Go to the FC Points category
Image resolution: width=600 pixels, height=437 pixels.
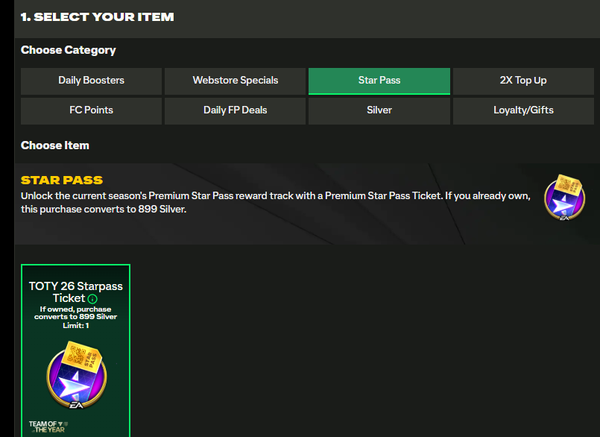[x=91, y=110]
